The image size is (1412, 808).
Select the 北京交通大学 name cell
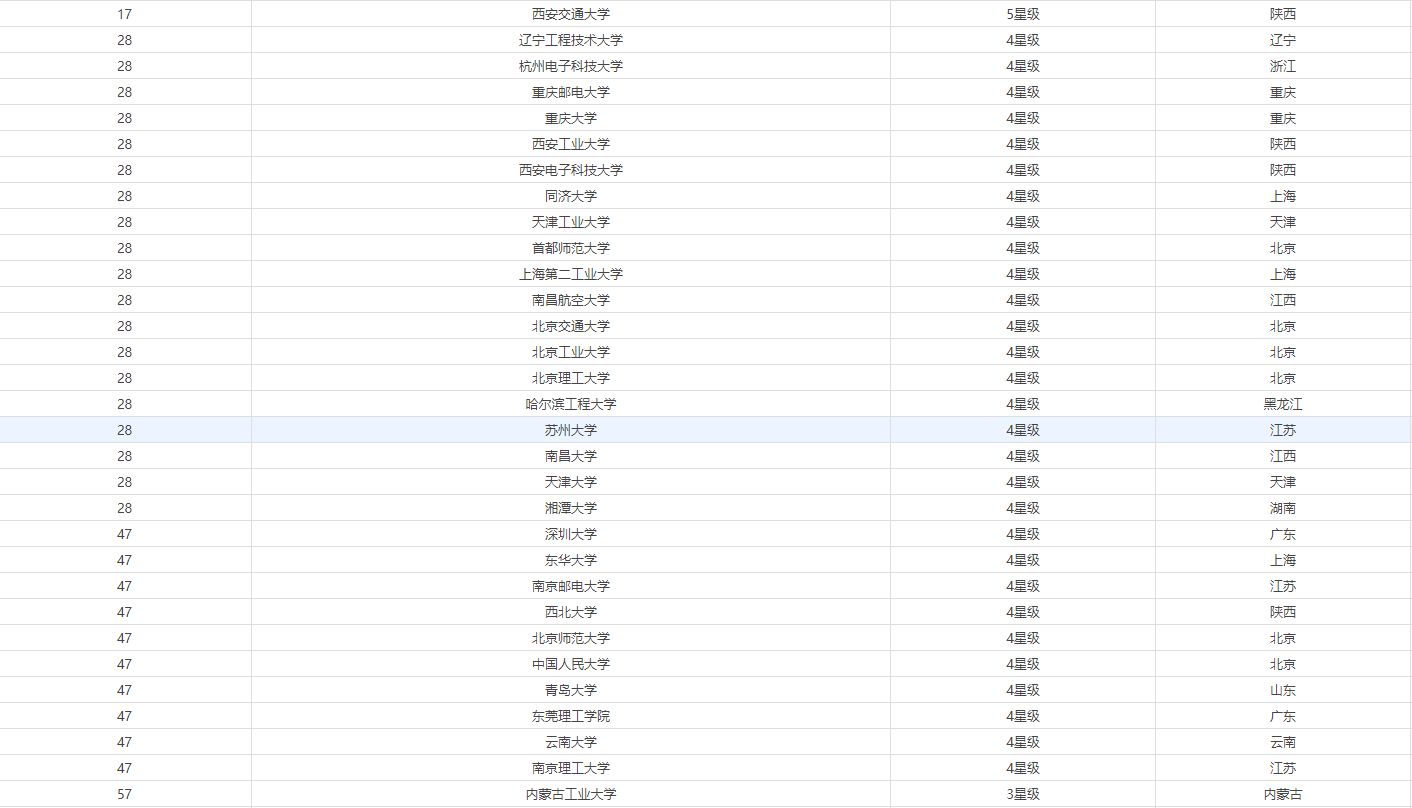pyautogui.click(x=570, y=326)
